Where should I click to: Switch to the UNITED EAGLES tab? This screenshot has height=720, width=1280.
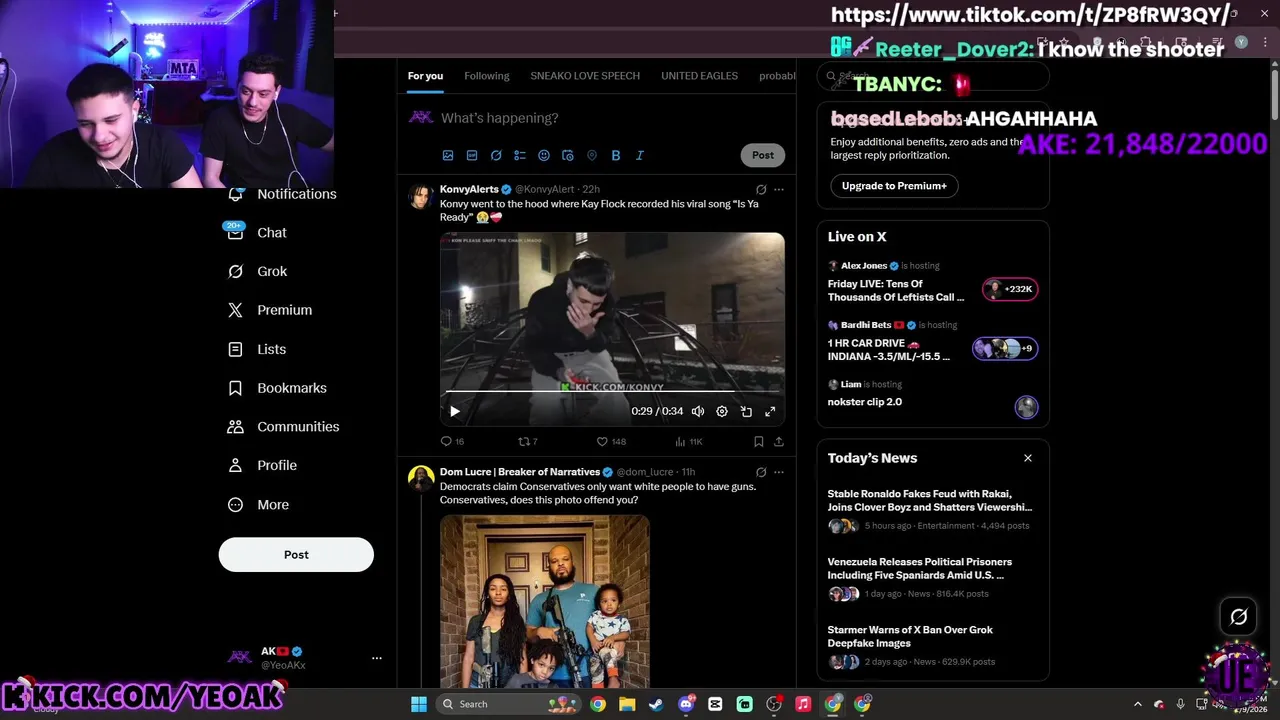tap(699, 76)
